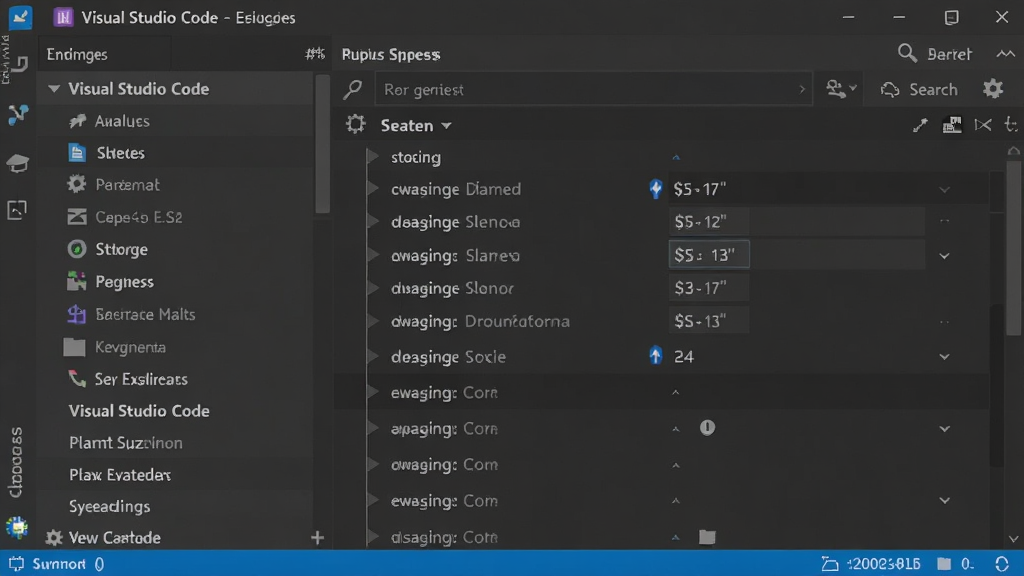
Task: Collapse panel with top-right chevron
Action: coord(1006,54)
